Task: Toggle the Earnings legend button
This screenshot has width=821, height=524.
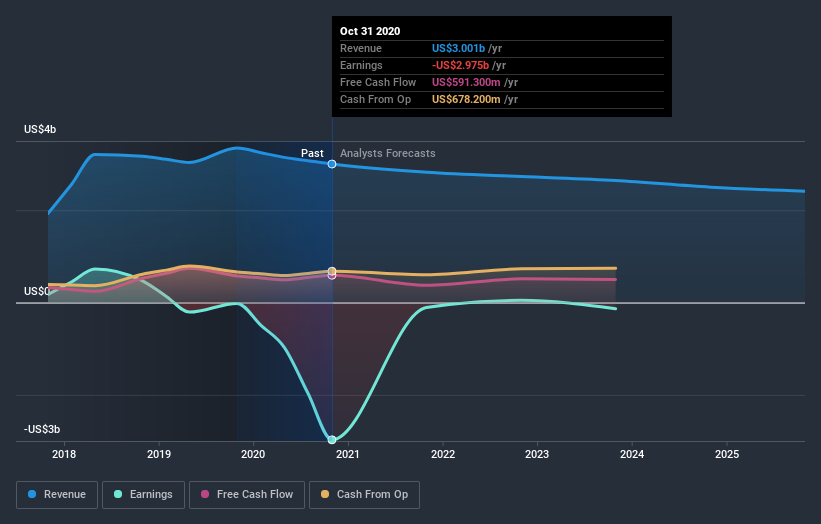Action: pyautogui.click(x=143, y=495)
